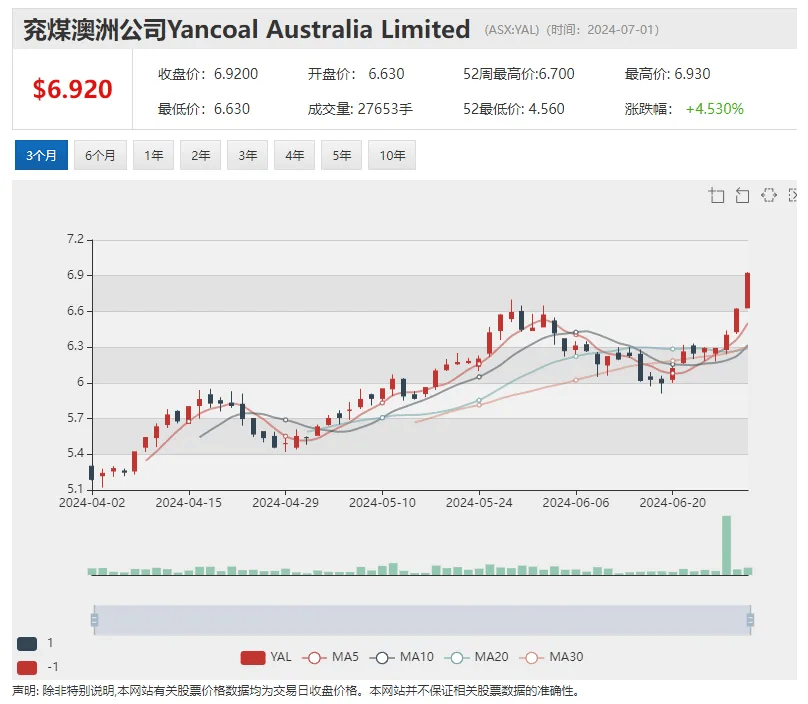This screenshot has height=704, width=808.
Task: Click the right handle of the zoom slider
Action: point(750,619)
